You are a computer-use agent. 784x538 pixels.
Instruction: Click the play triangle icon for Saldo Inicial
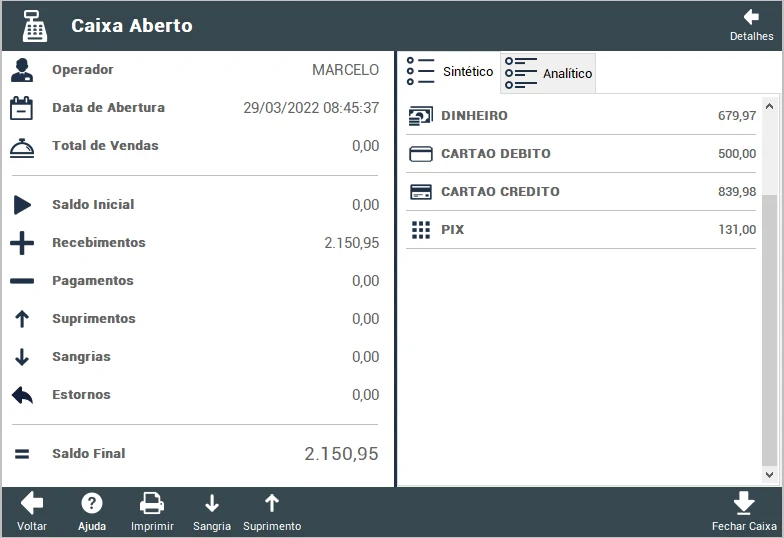(x=22, y=205)
